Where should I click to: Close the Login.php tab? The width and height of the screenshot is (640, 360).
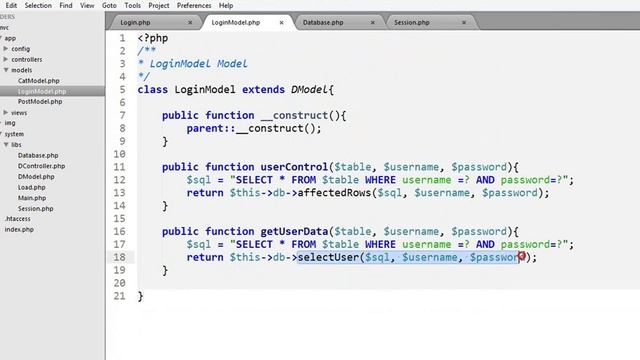tap(190, 23)
